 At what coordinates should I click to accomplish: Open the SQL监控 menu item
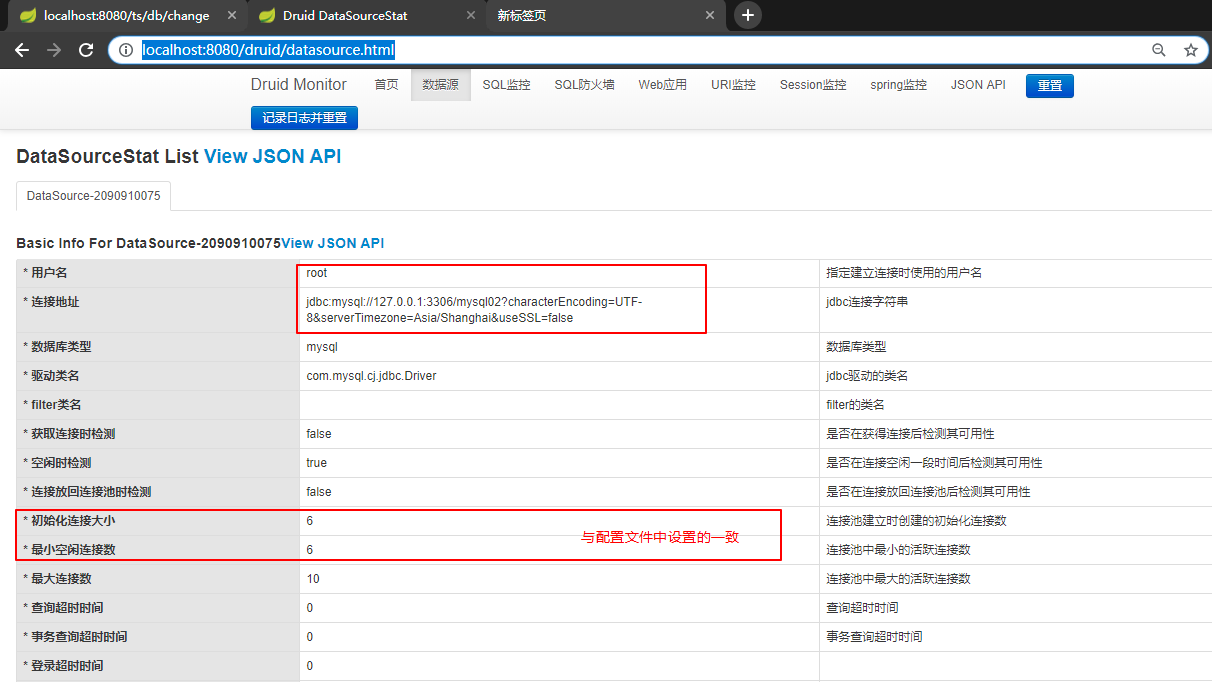[506, 85]
